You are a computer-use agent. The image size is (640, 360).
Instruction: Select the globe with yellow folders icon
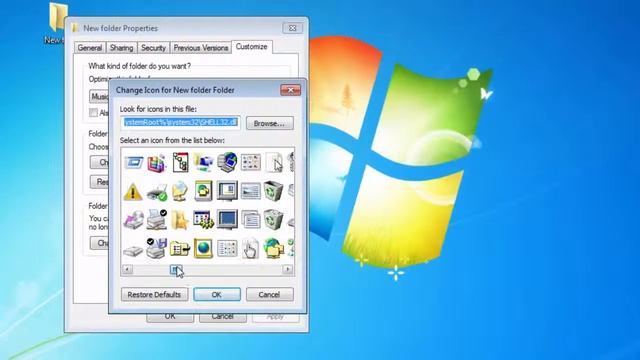tap(273, 248)
